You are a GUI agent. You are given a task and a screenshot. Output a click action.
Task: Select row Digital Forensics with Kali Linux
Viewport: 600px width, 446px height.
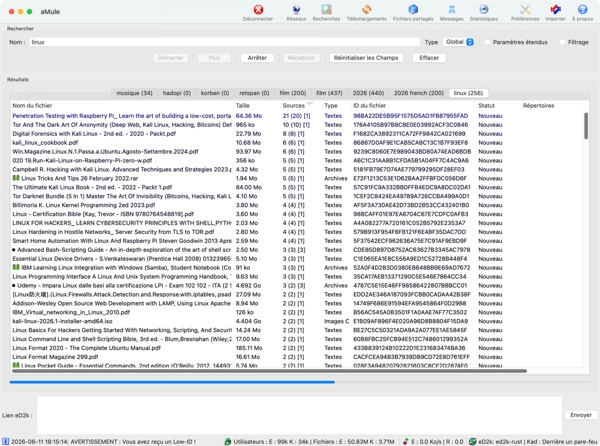[297, 133]
